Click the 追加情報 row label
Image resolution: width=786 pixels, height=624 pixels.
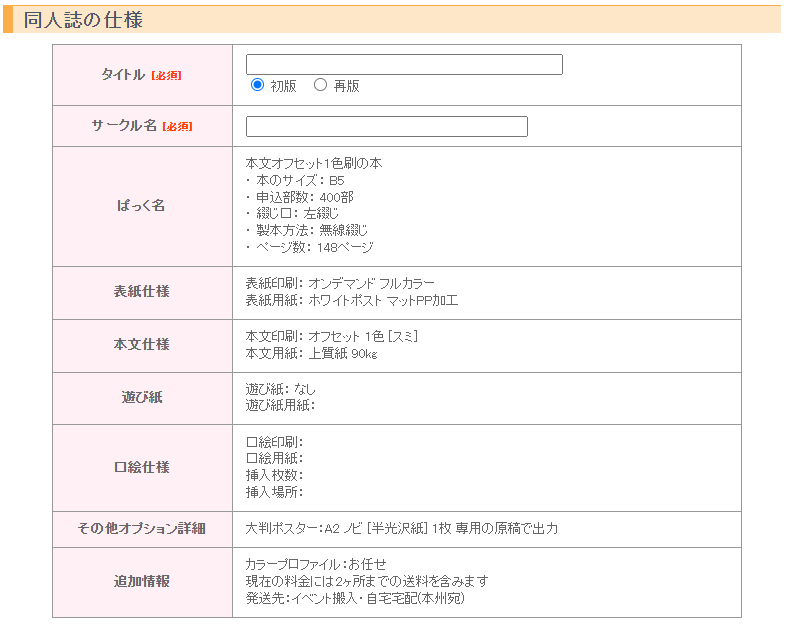point(141,581)
